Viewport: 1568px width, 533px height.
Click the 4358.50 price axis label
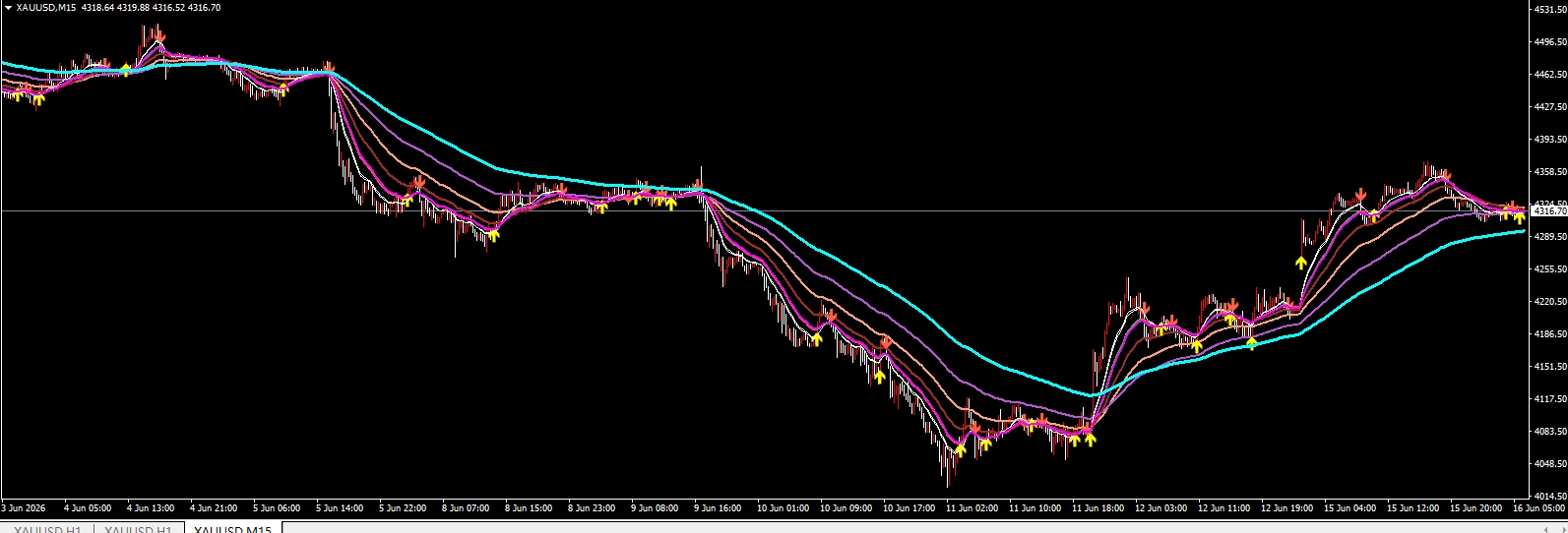click(1550, 172)
